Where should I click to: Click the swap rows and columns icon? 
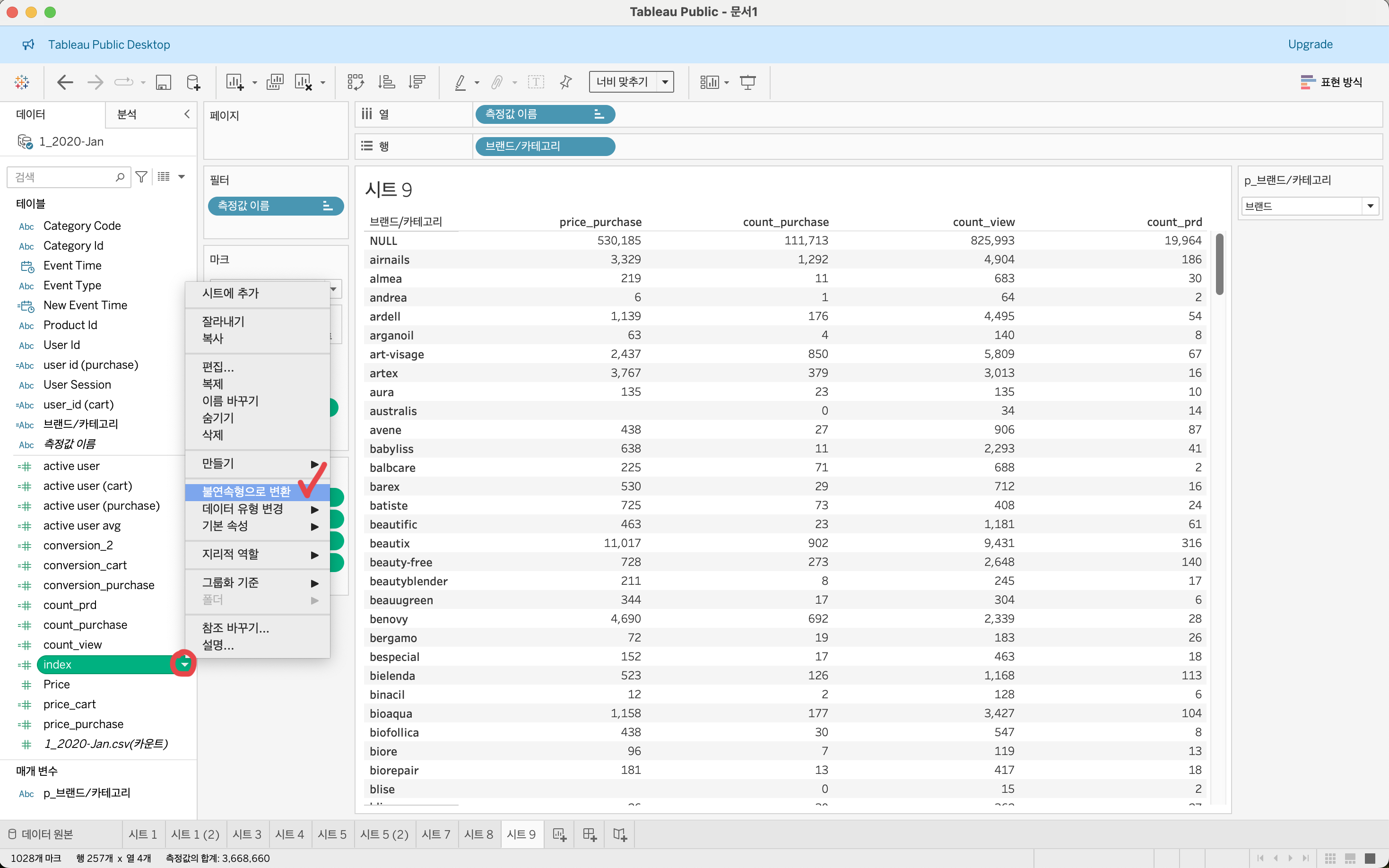coord(355,82)
